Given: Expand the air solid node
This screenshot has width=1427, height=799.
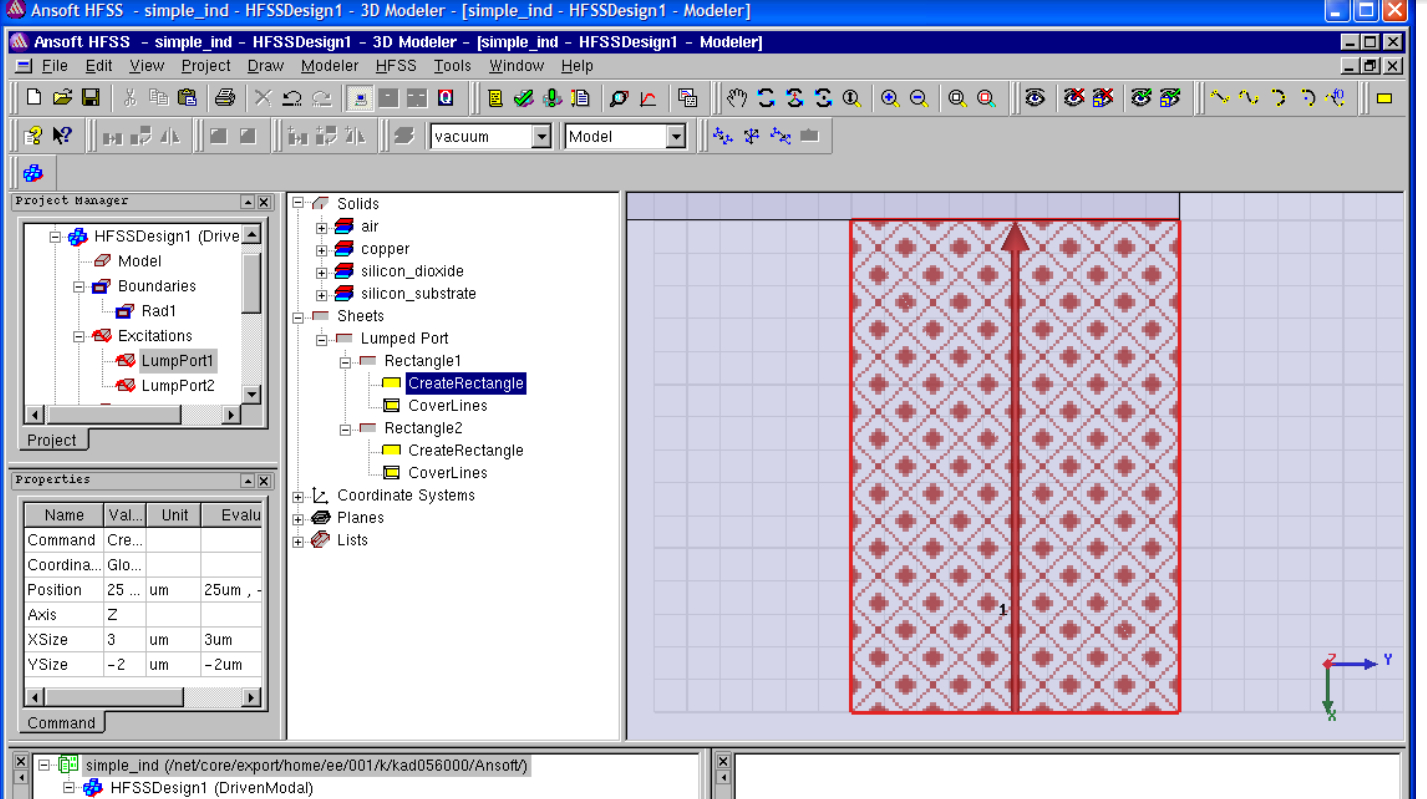Looking at the screenshot, I should pos(322,227).
